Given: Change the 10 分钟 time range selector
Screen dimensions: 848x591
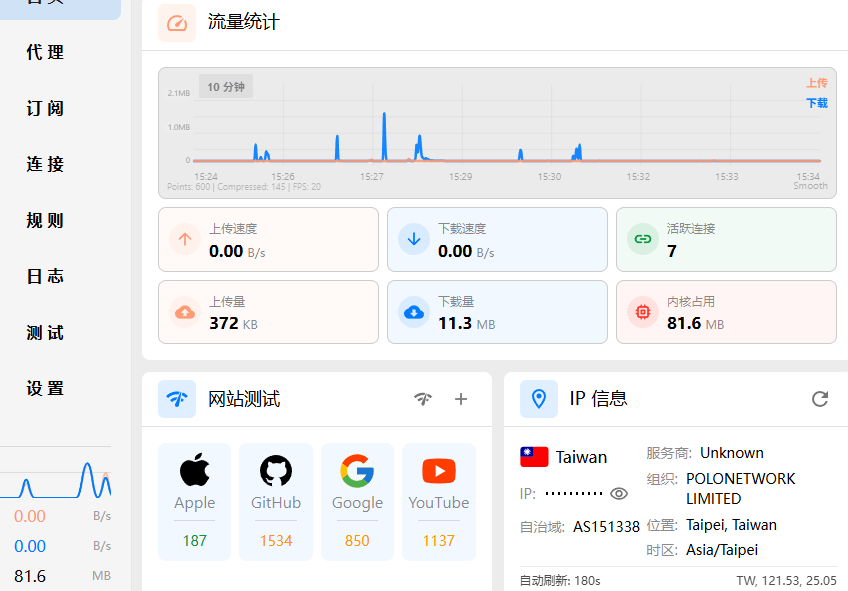Looking at the screenshot, I should click(226, 87).
